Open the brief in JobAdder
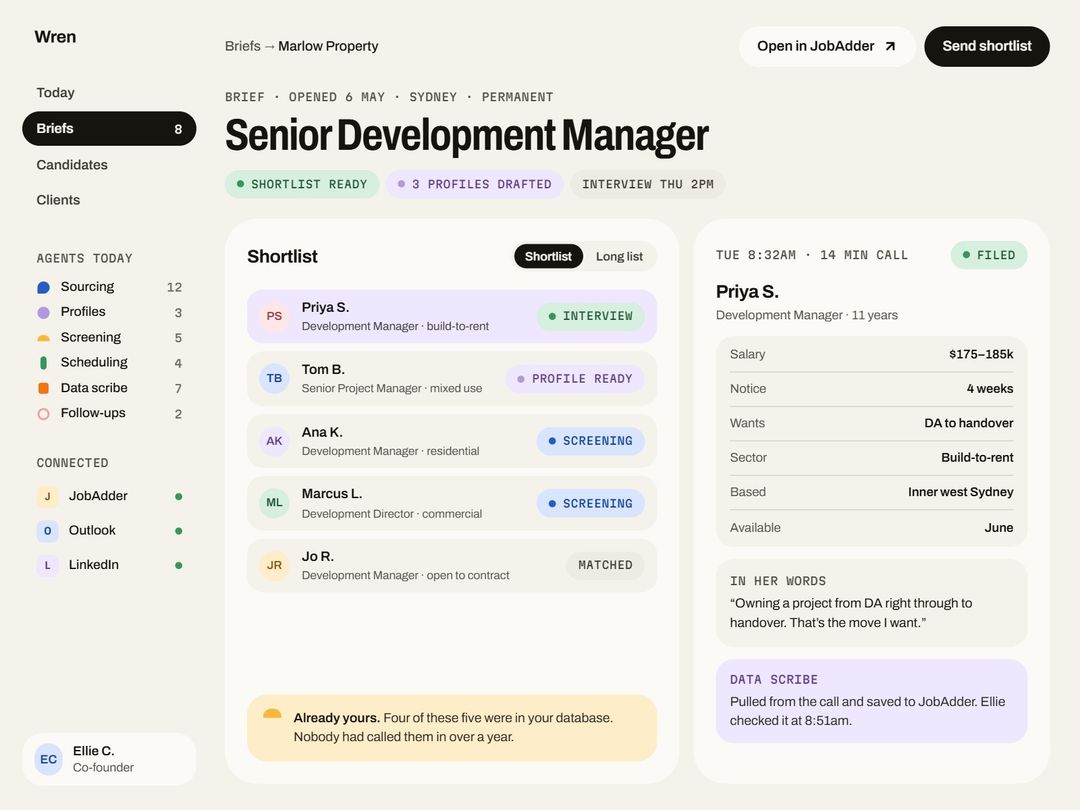This screenshot has width=1080, height=810. pos(827,46)
